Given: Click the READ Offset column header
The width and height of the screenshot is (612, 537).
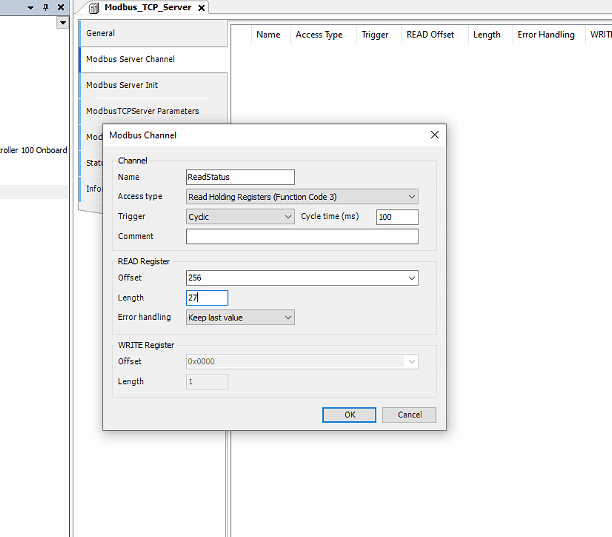Looking at the screenshot, I should (x=430, y=35).
